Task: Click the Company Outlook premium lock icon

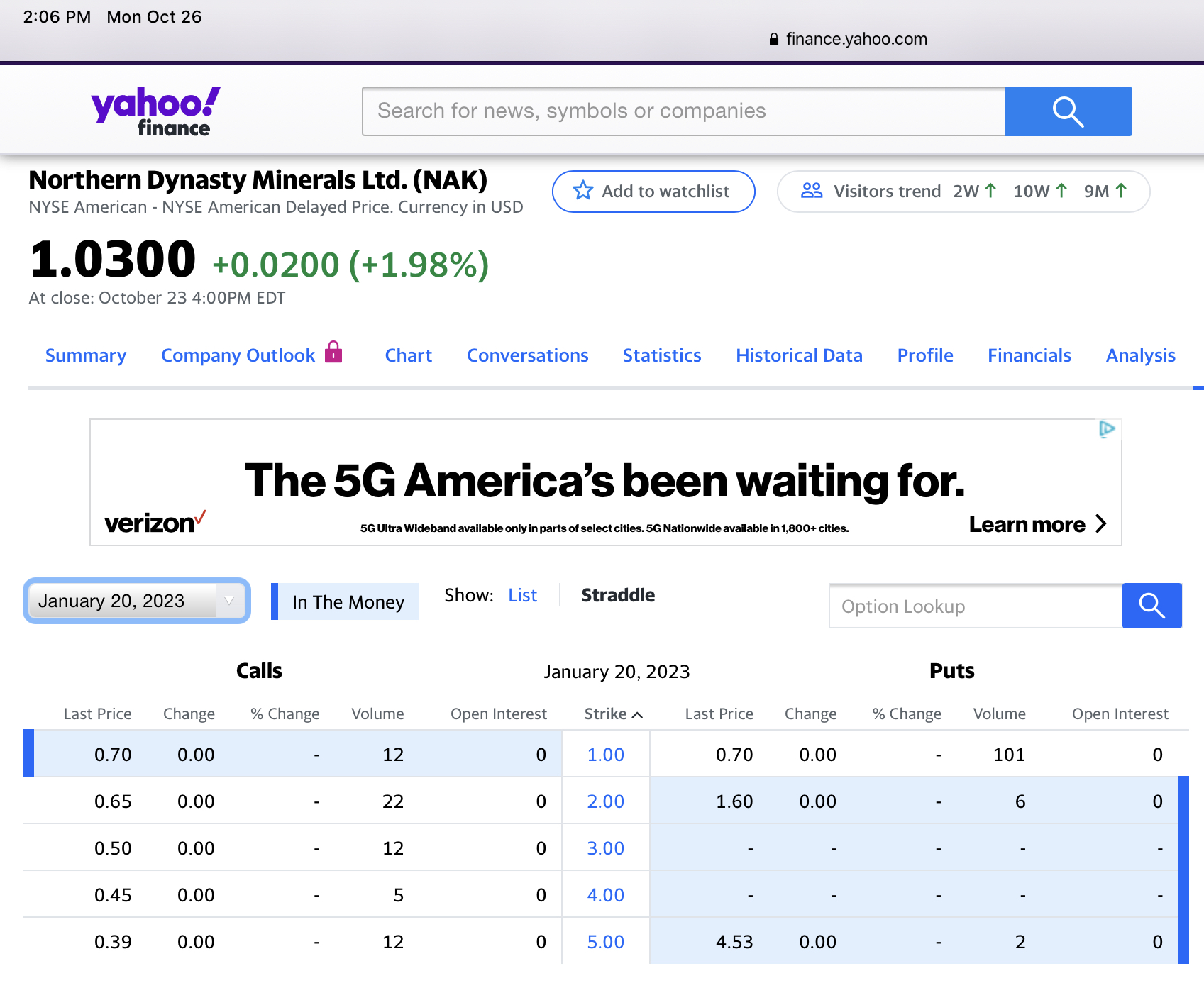Action: click(333, 352)
